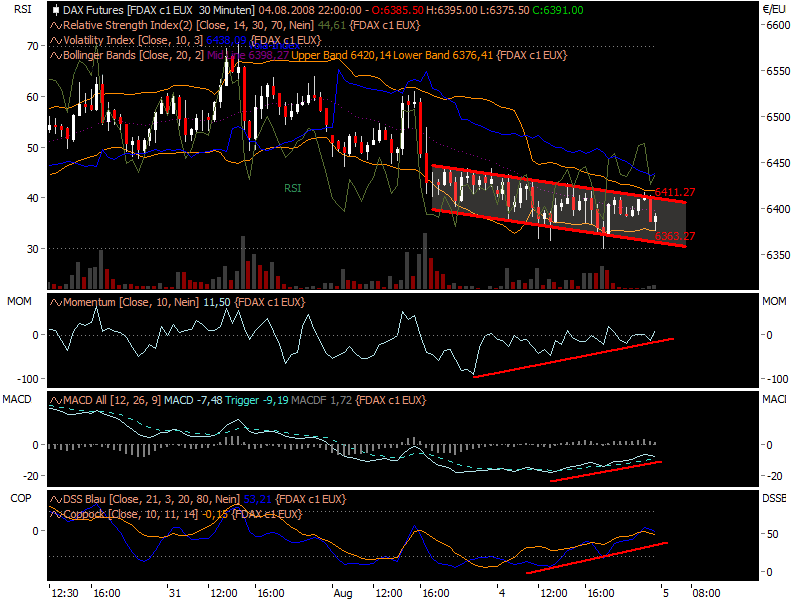
Task: Click the RSI scale value 30
Action: click(x=33, y=249)
